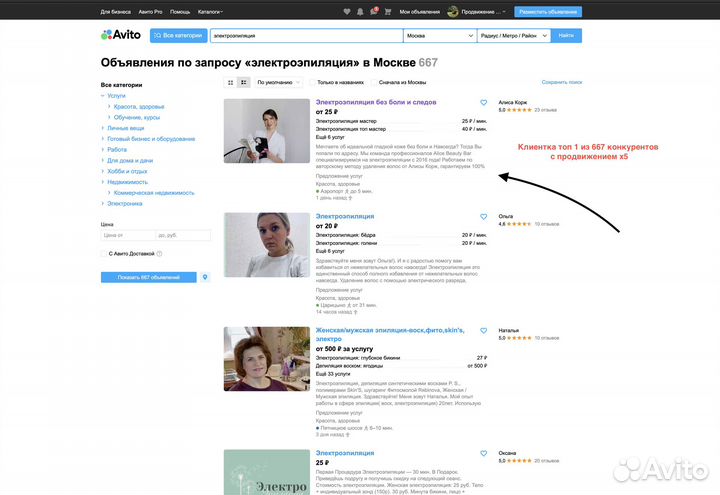Open По умолчанию sort dropdown
The image size is (720, 495).
[278, 82]
